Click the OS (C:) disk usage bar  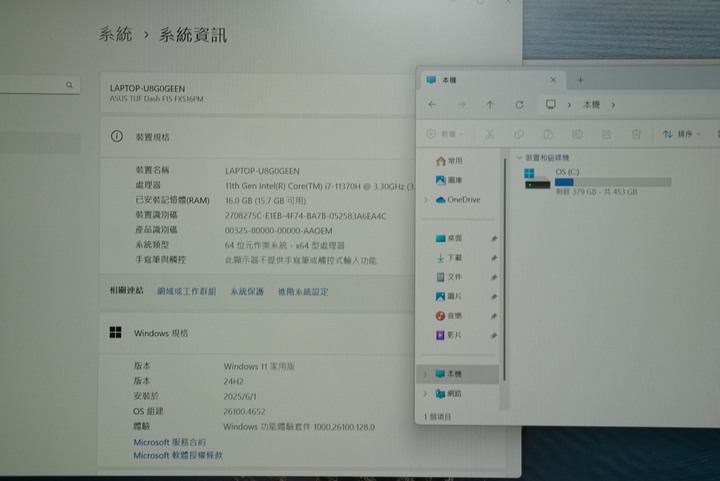(613, 182)
